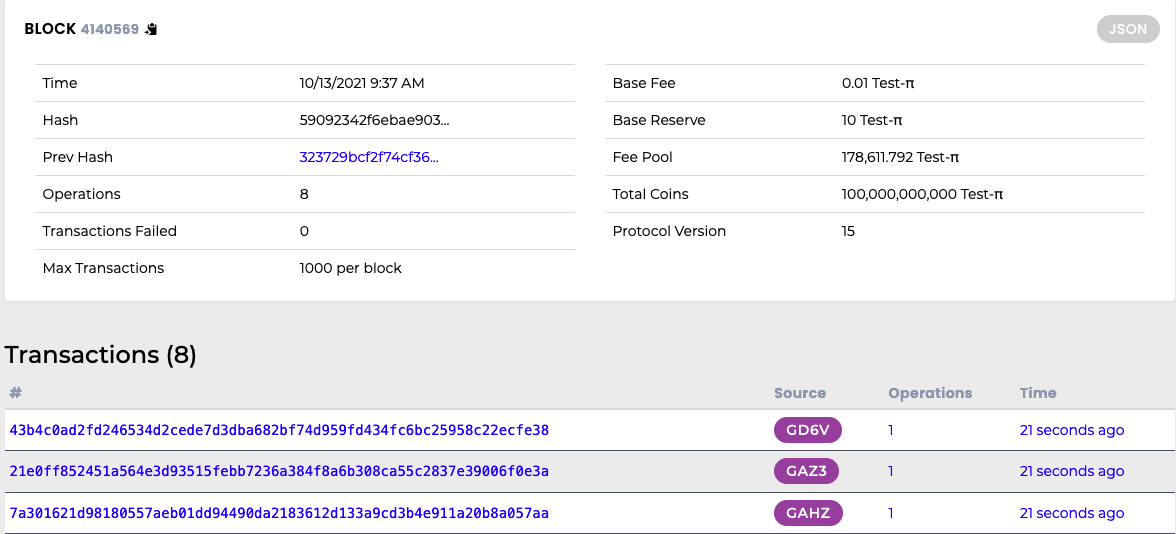
Task: Click the Time column header in transactions table
Action: pyautogui.click(x=1038, y=393)
